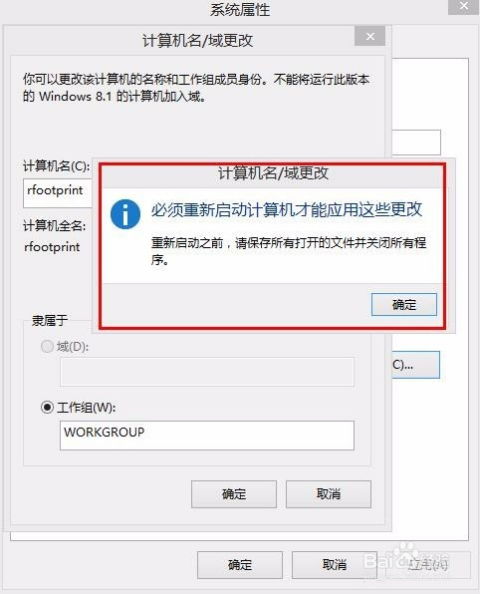
Task: Close the 系统属性 window with its X button
Action: 463,7
